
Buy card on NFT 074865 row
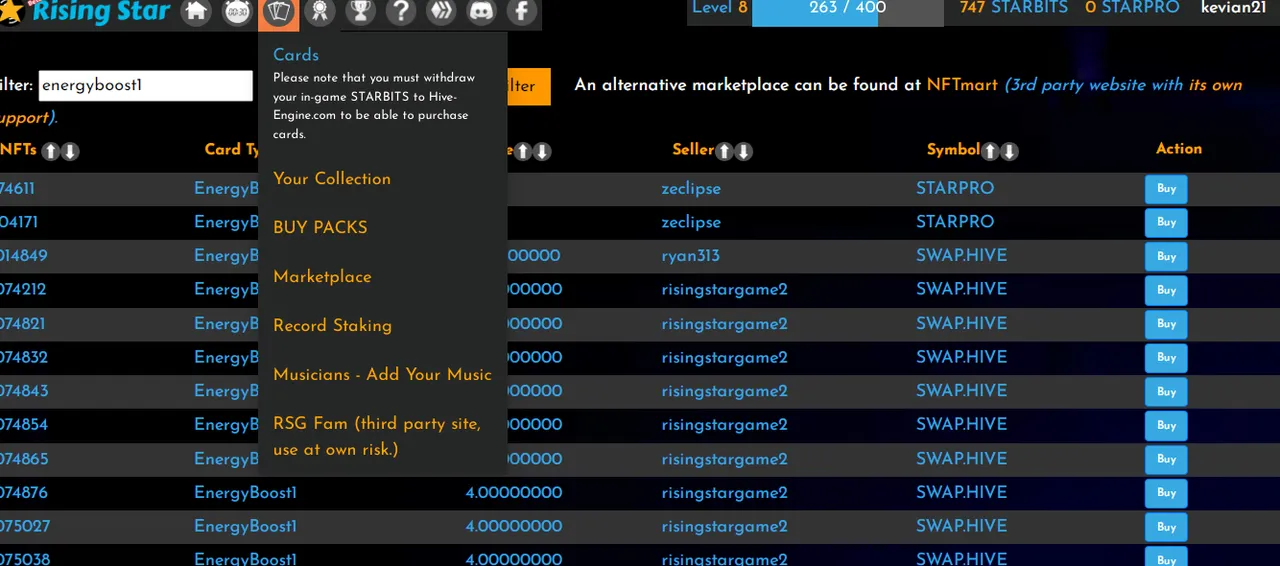[1166, 459]
